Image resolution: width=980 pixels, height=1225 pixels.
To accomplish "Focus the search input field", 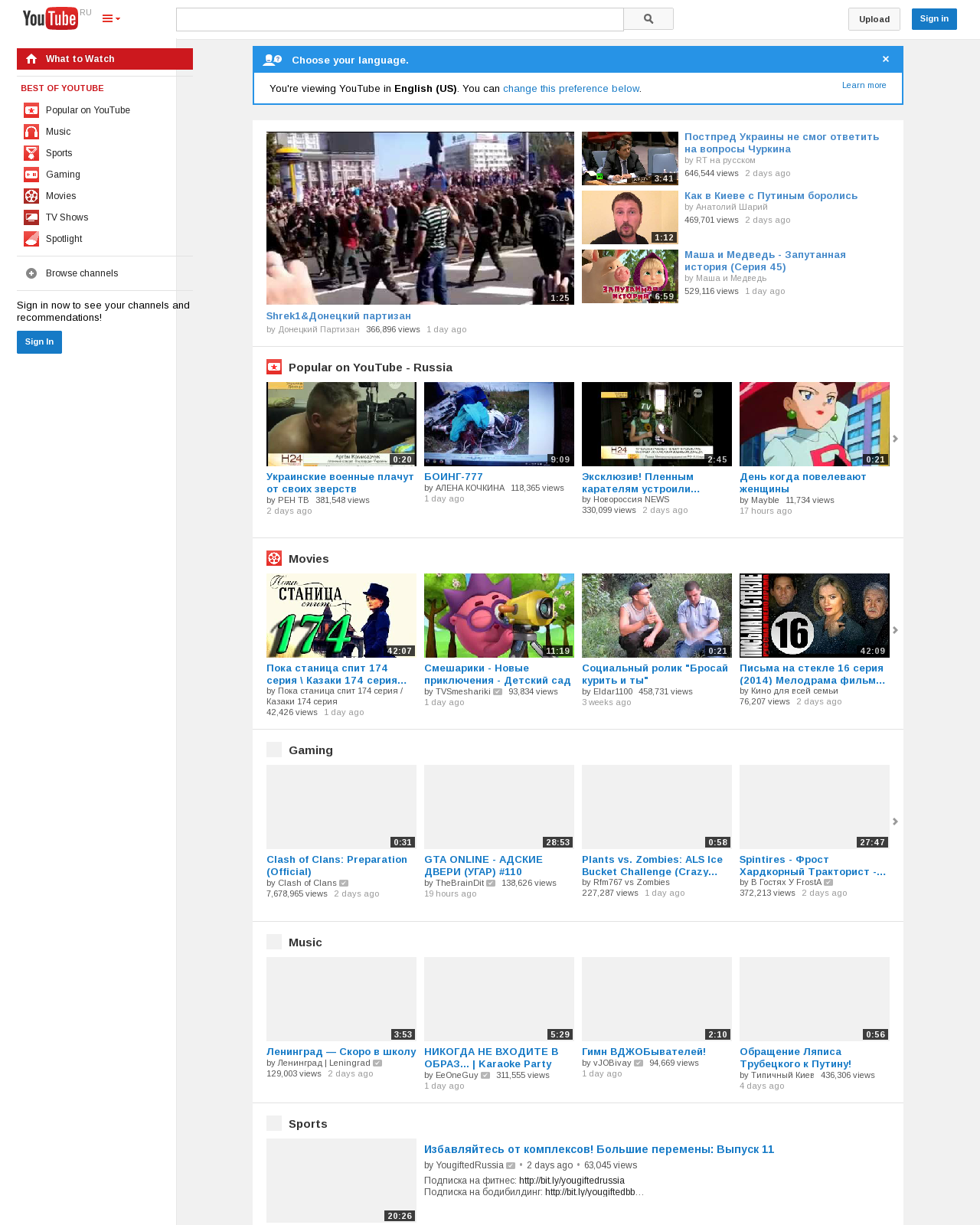I will [400, 19].
